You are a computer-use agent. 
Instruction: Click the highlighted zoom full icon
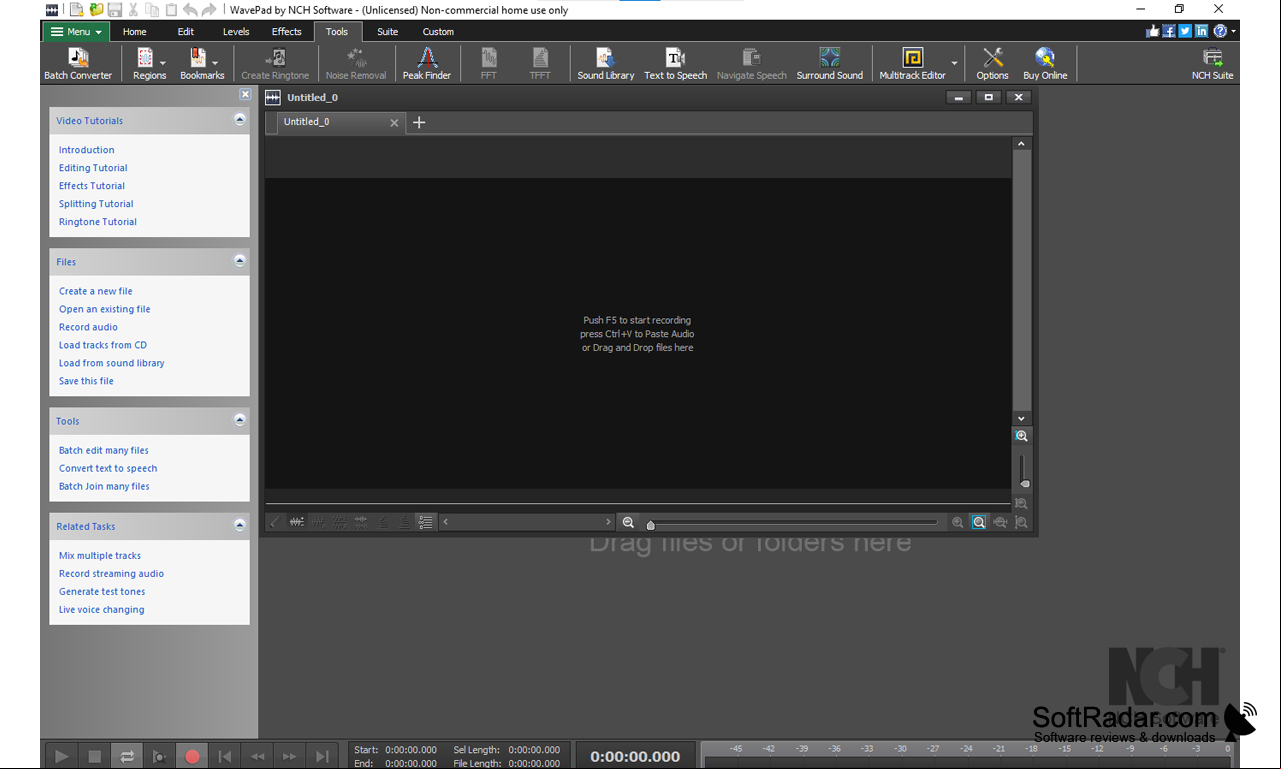point(979,522)
